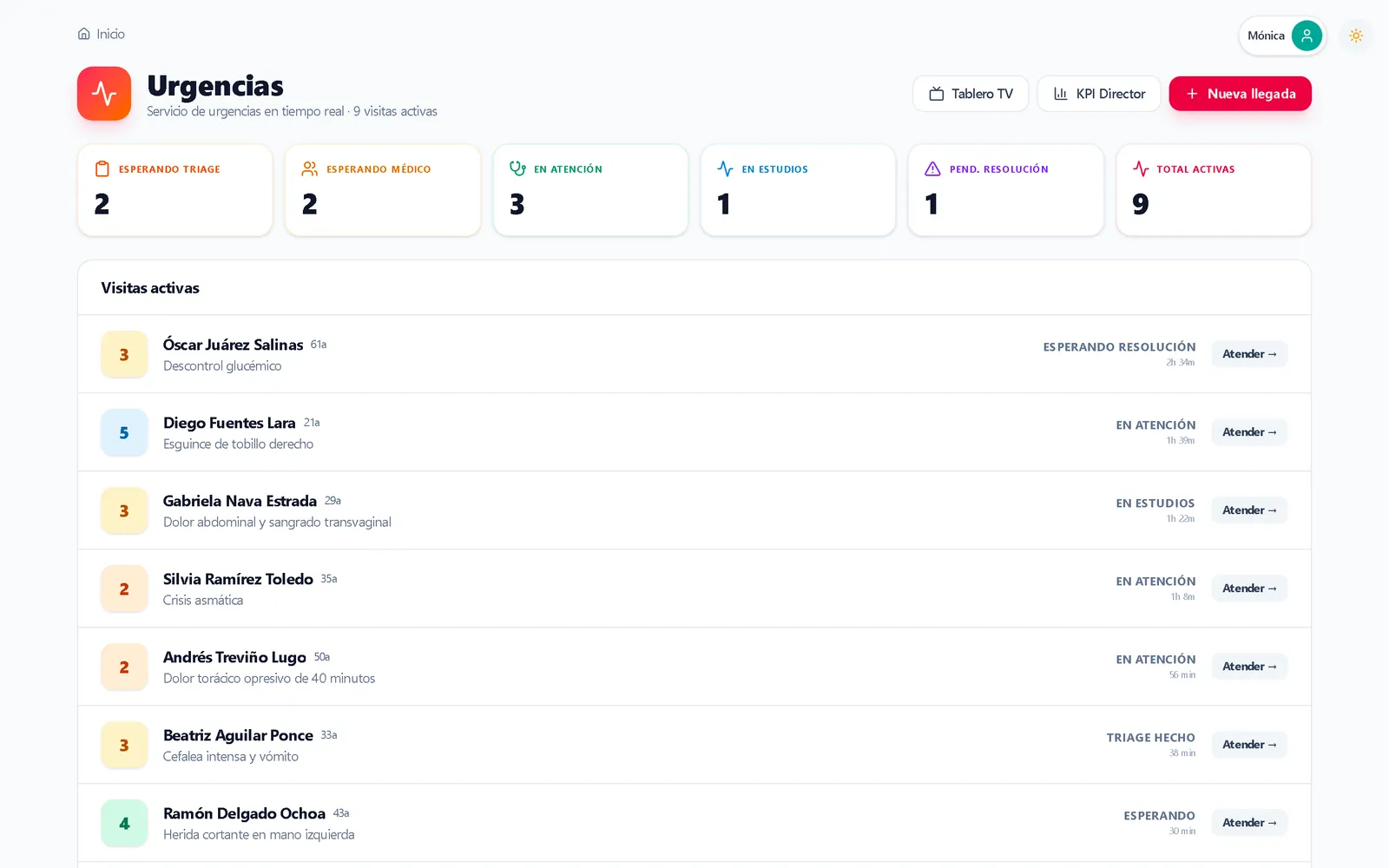Click the TV icon in Tablero TV
The image size is (1389, 868).
937,94
